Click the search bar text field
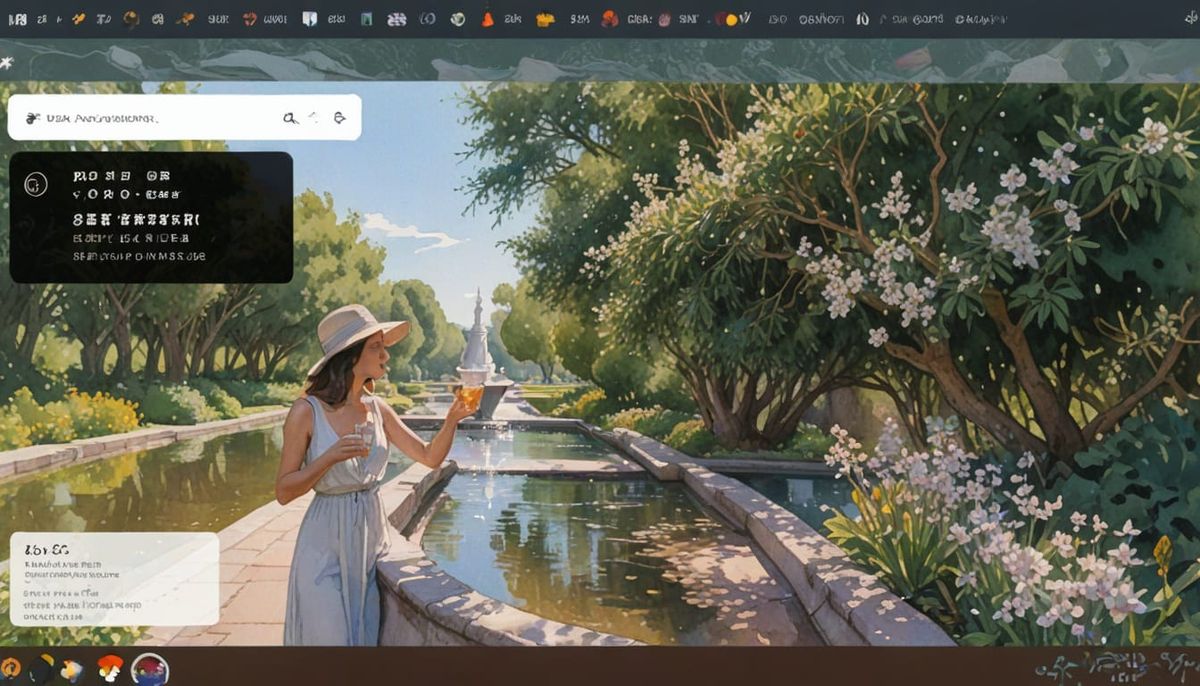The image size is (1200, 686). [x=150, y=118]
